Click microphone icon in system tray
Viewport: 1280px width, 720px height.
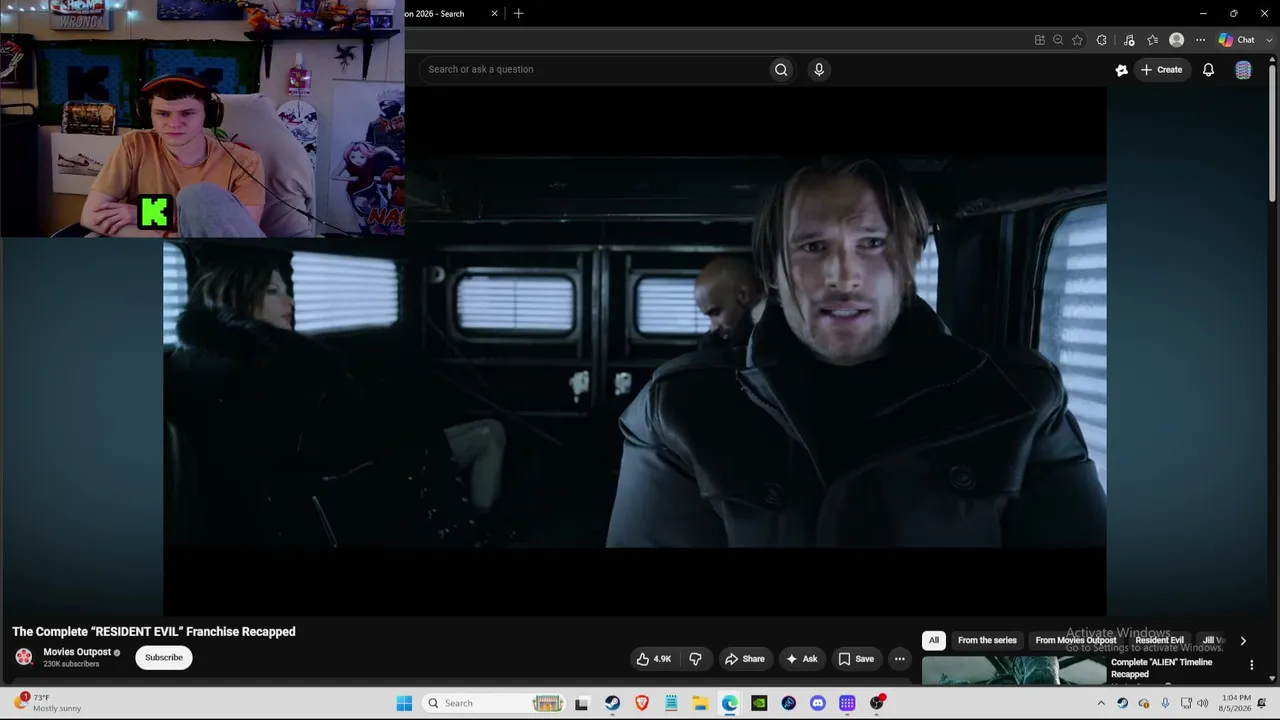coord(1165,703)
